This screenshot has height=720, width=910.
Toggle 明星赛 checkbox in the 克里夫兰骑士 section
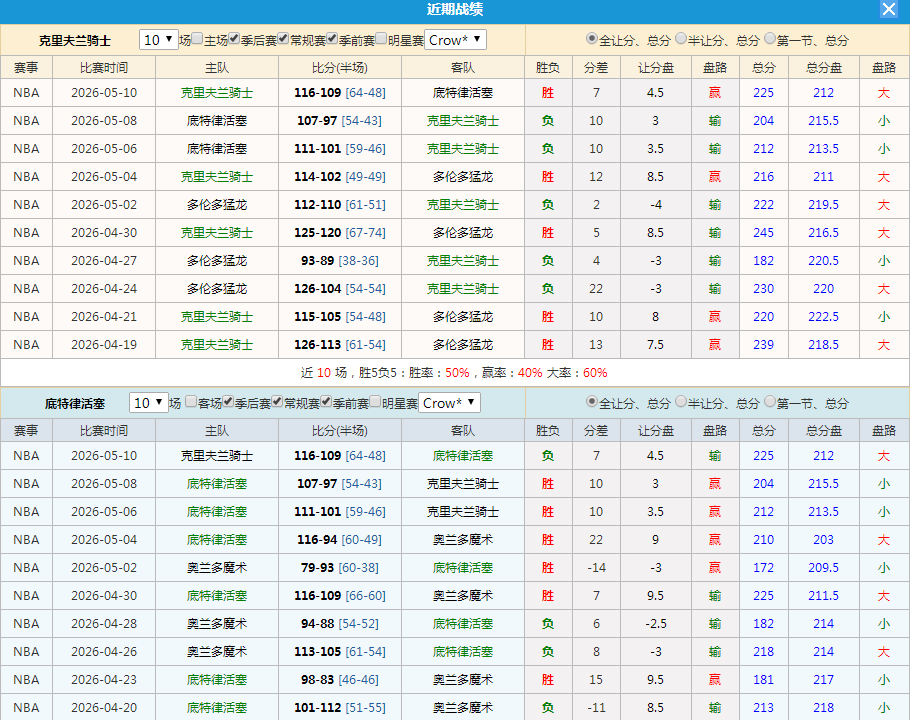381,38
